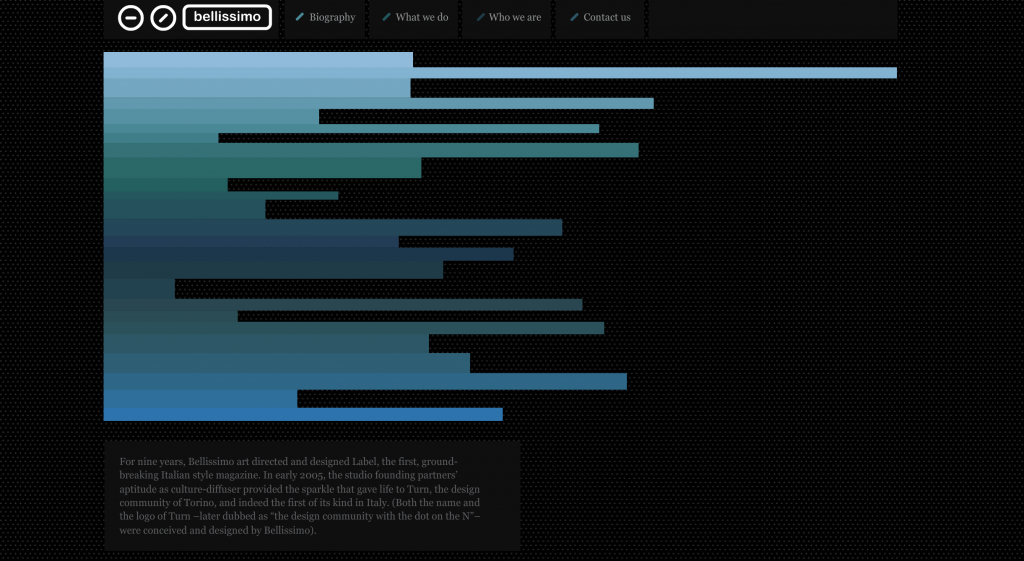1024x561 pixels.
Task: Click the circled slash logo icon
Action: pos(163,17)
